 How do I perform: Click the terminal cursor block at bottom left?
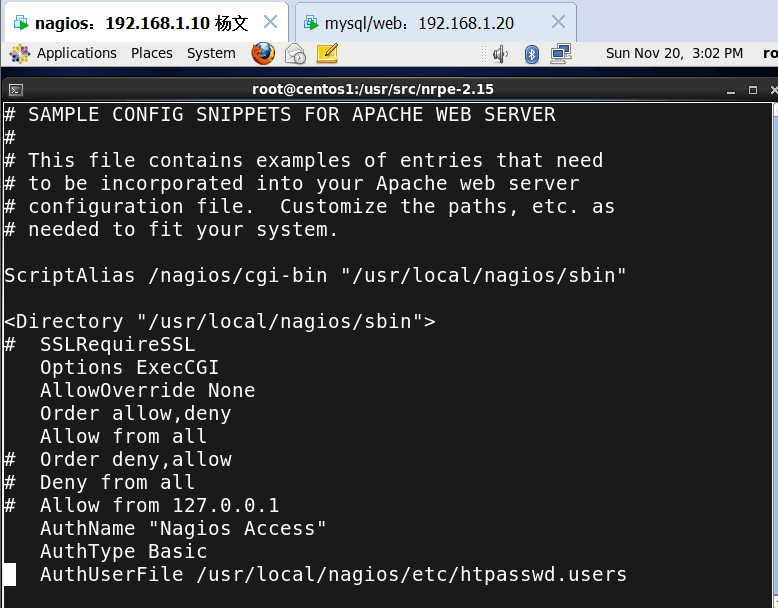[x=10, y=575]
